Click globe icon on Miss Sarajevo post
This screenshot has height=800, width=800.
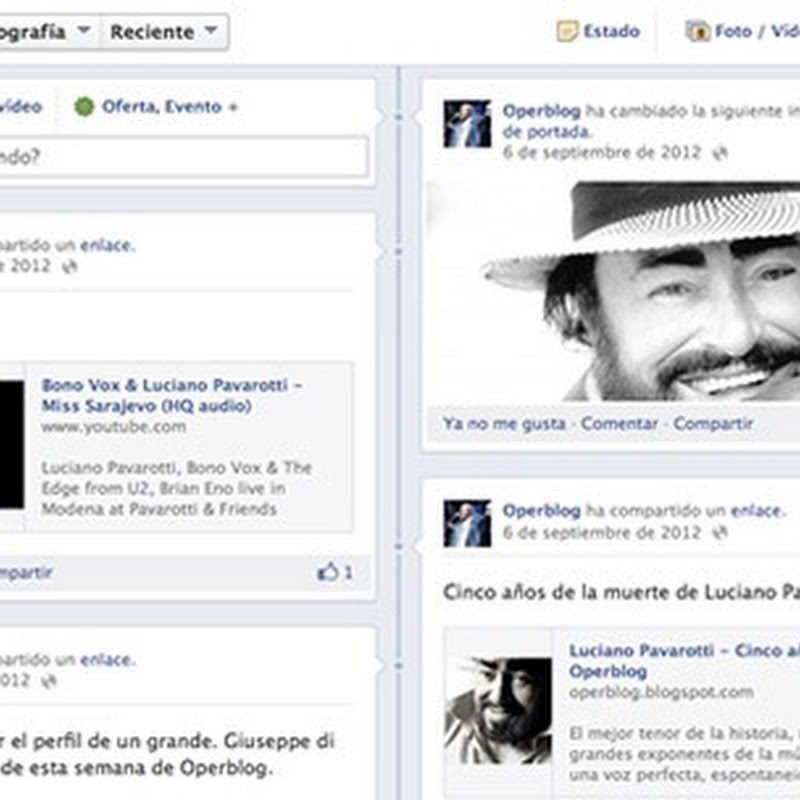click(x=69, y=266)
